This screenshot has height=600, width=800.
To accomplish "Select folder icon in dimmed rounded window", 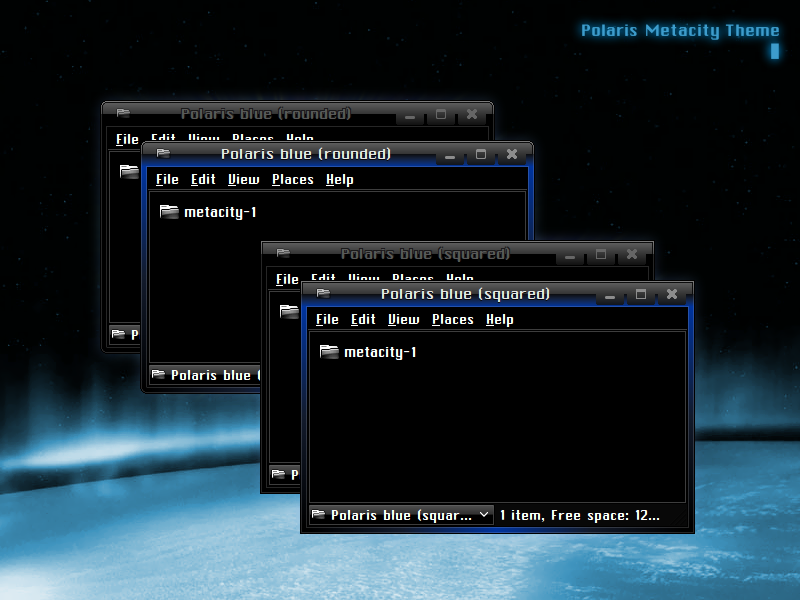I will [129, 171].
